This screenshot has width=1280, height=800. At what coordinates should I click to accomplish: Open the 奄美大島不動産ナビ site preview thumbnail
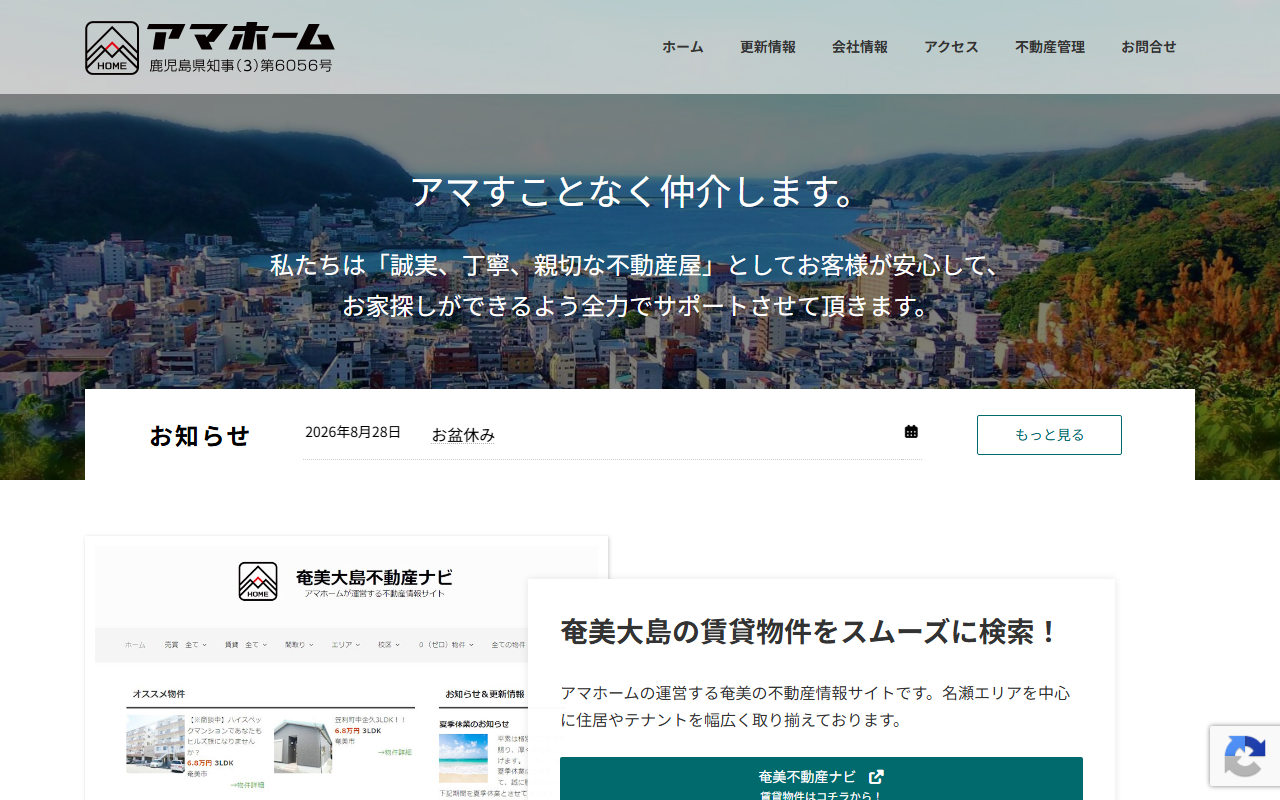point(346,668)
